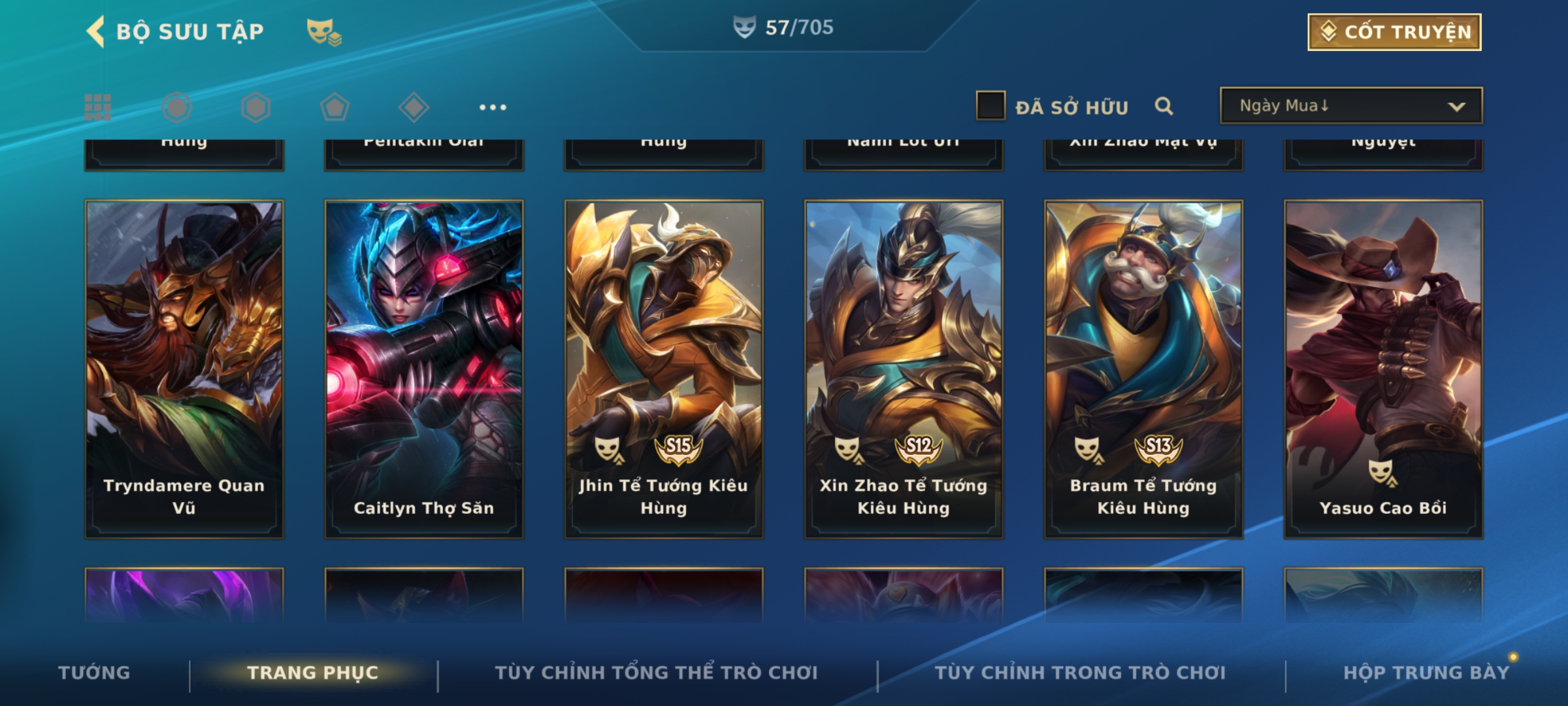
Task: Go back using the Bộ Sưu Tập arrow
Action: pos(96,31)
